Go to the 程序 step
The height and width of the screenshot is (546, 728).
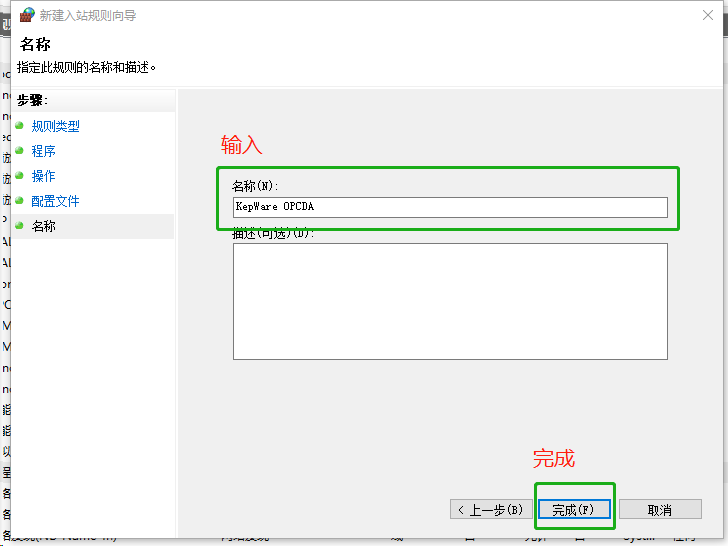(43, 151)
